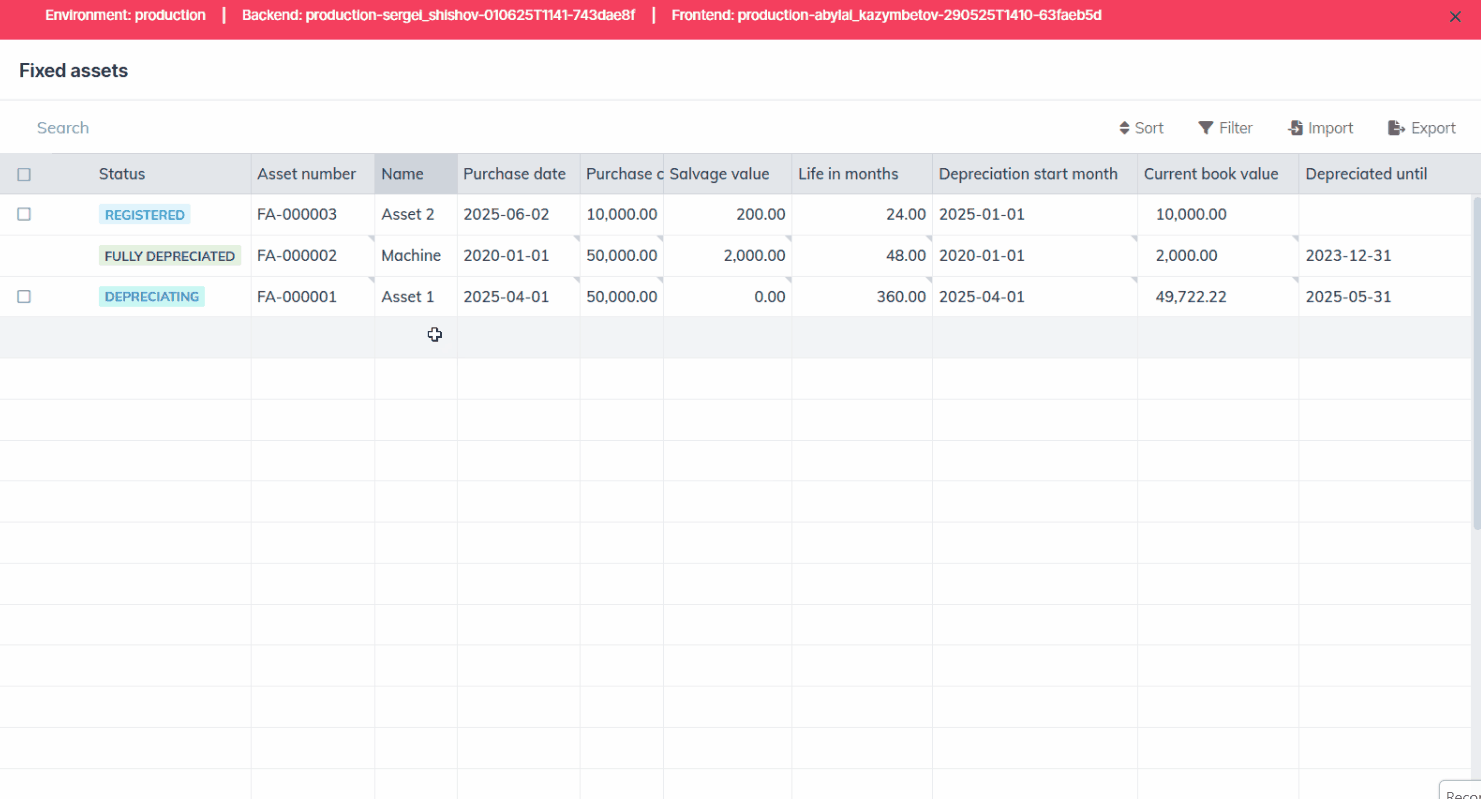Open Sort options
Viewport: 1481px width, 799px height.
[x=1141, y=128]
